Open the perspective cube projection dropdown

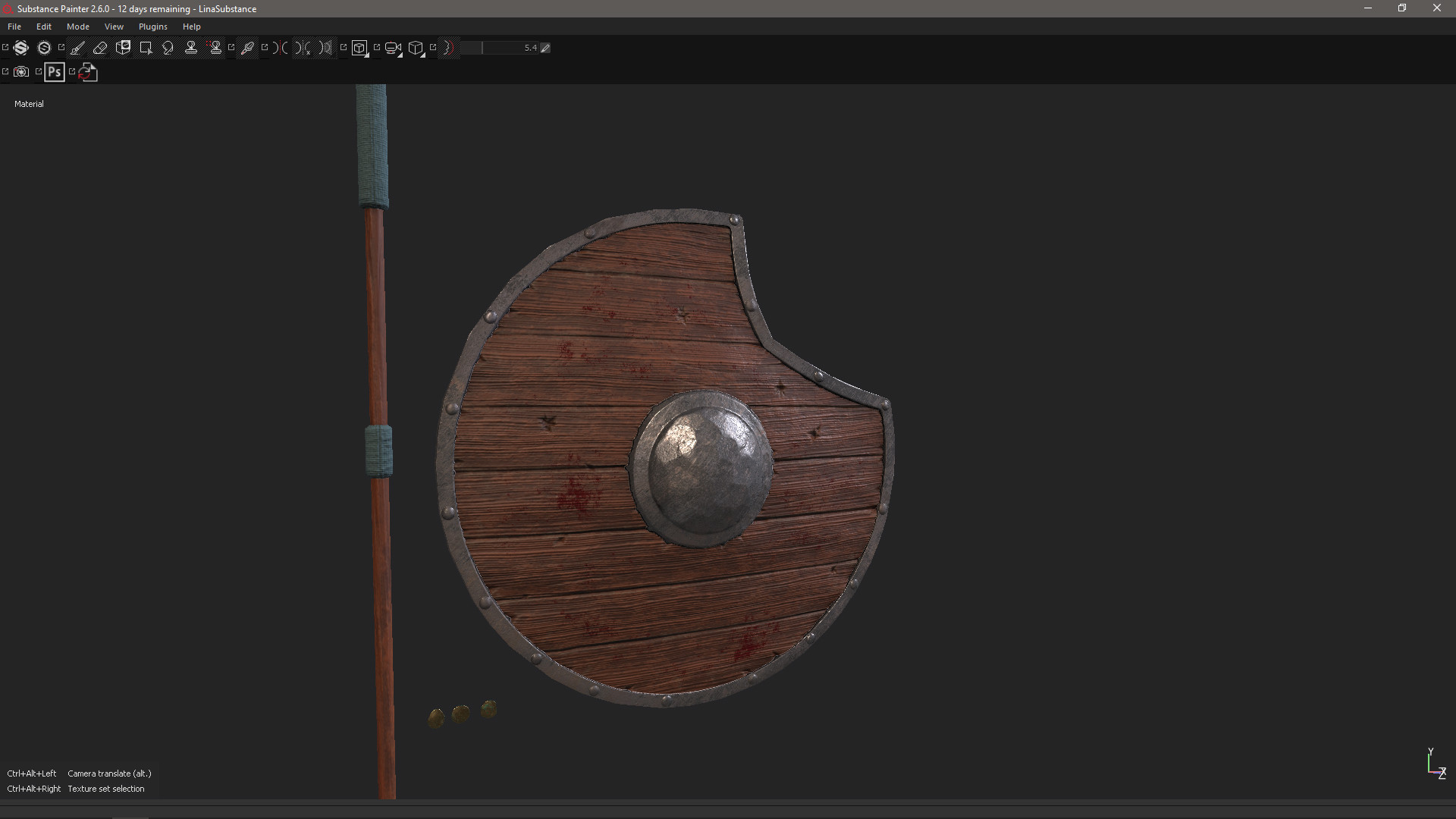tap(416, 49)
